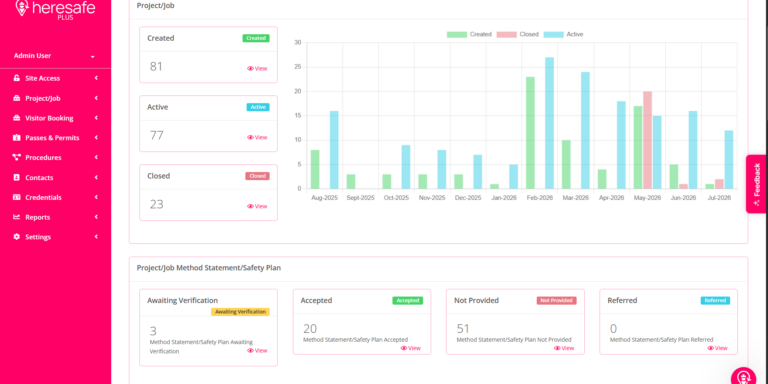Expand the Contacts chevron
The width and height of the screenshot is (768, 384).
(x=96, y=177)
